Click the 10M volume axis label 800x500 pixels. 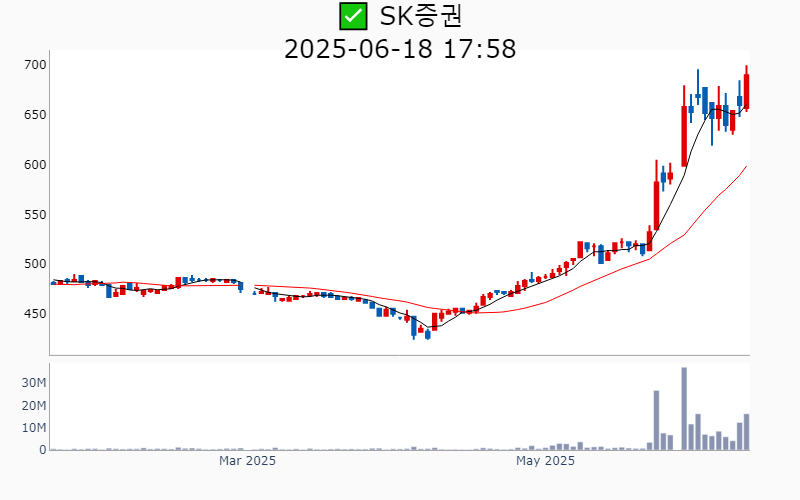pyautogui.click(x=34, y=428)
